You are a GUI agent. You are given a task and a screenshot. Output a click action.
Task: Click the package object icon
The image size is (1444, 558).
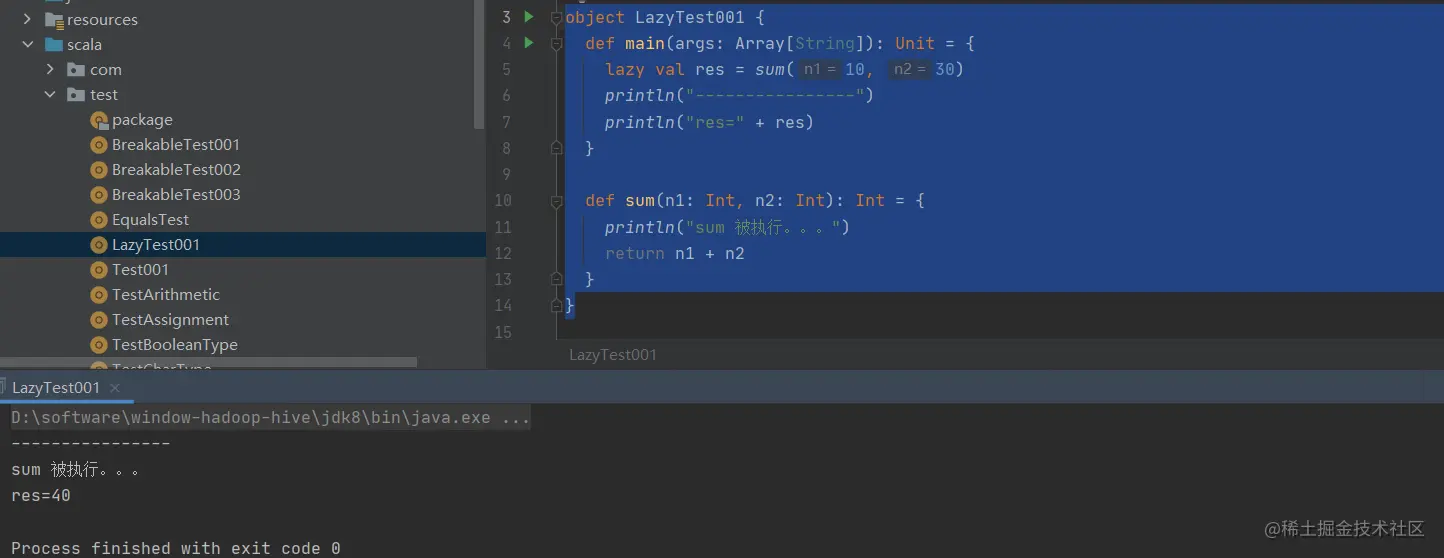click(x=98, y=120)
